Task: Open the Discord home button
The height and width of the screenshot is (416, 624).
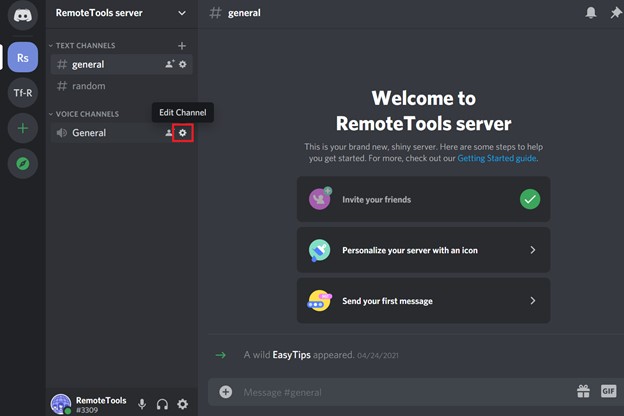Action: coord(23,15)
